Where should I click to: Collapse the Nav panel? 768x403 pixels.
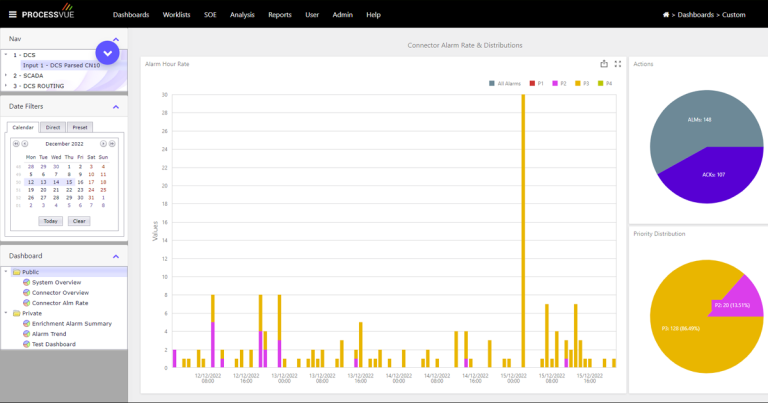pos(116,39)
